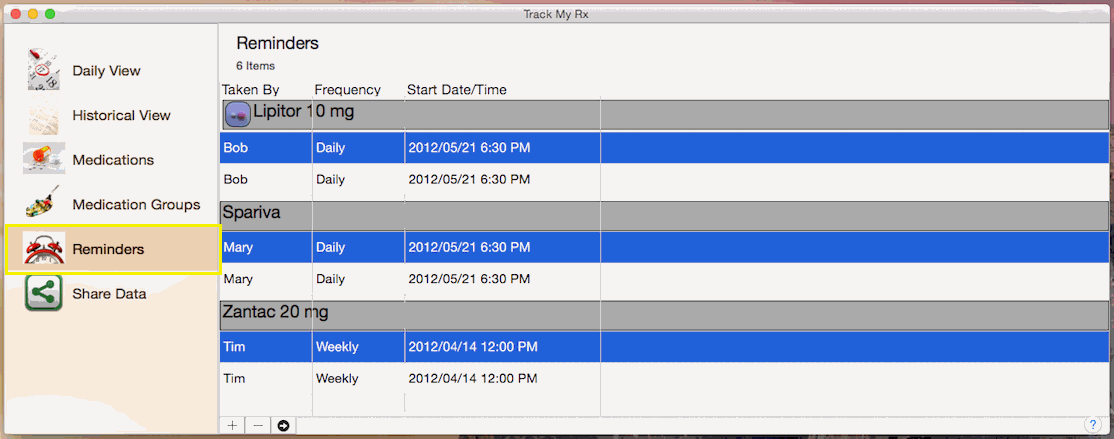The height and width of the screenshot is (439, 1114).
Task: Select the Medication Groups sidebar label
Action: pyautogui.click(x=136, y=205)
